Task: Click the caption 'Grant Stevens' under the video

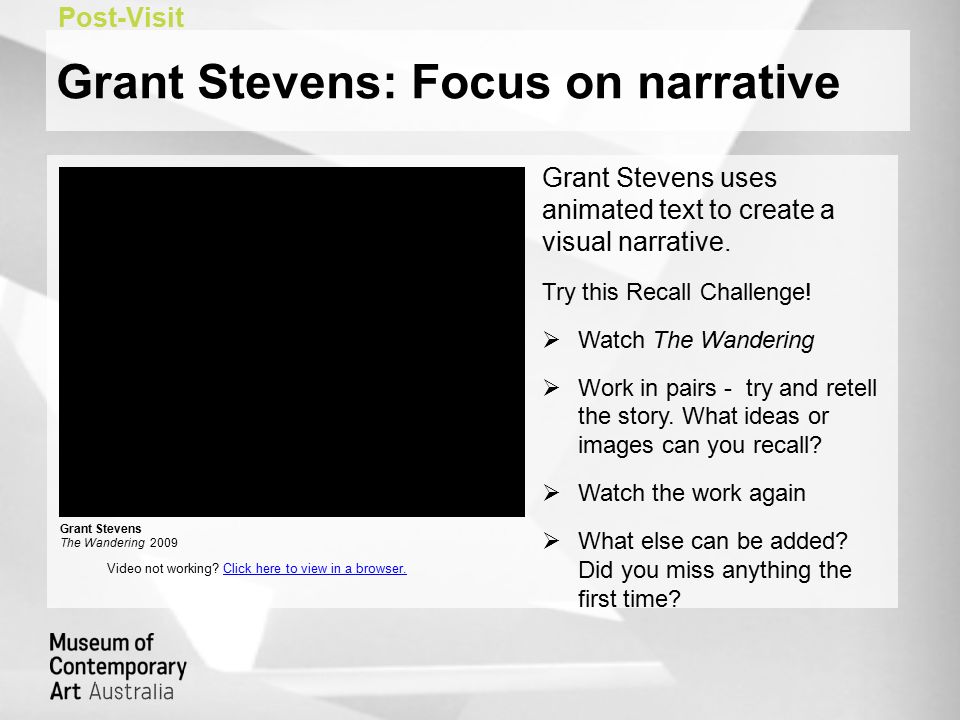Action: click(x=100, y=528)
